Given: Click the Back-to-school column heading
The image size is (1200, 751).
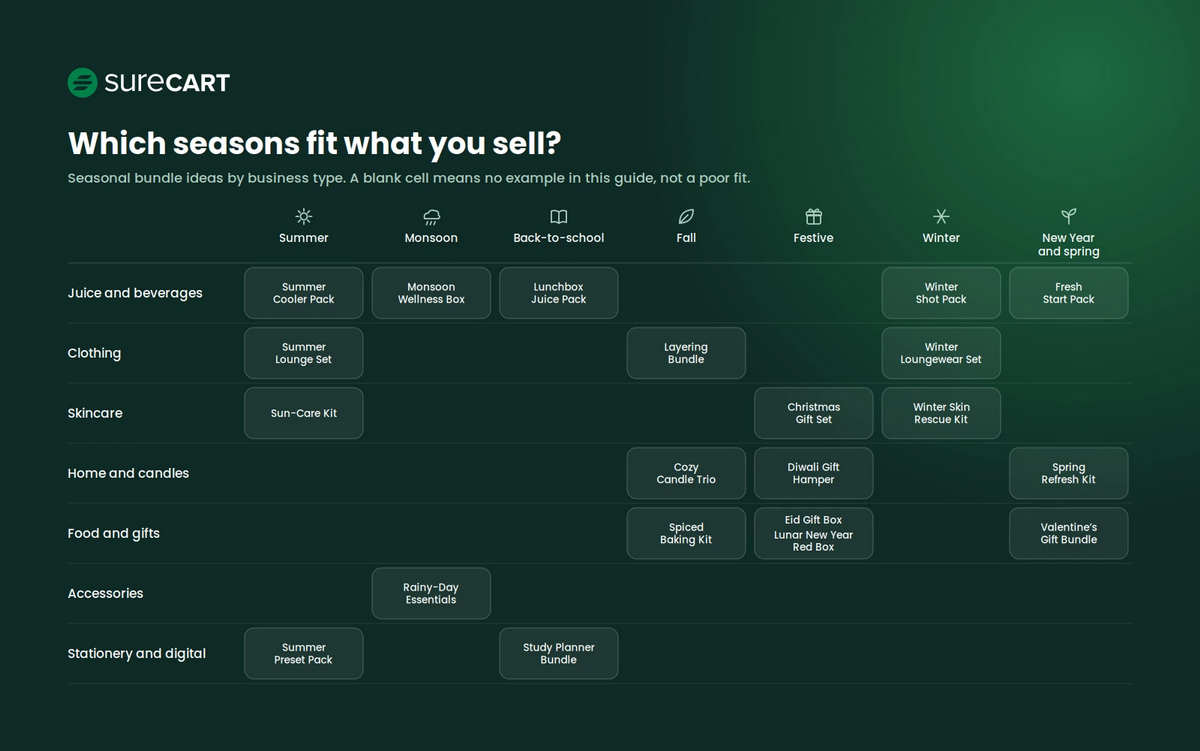Looking at the screenshot, I should [559, 238].
